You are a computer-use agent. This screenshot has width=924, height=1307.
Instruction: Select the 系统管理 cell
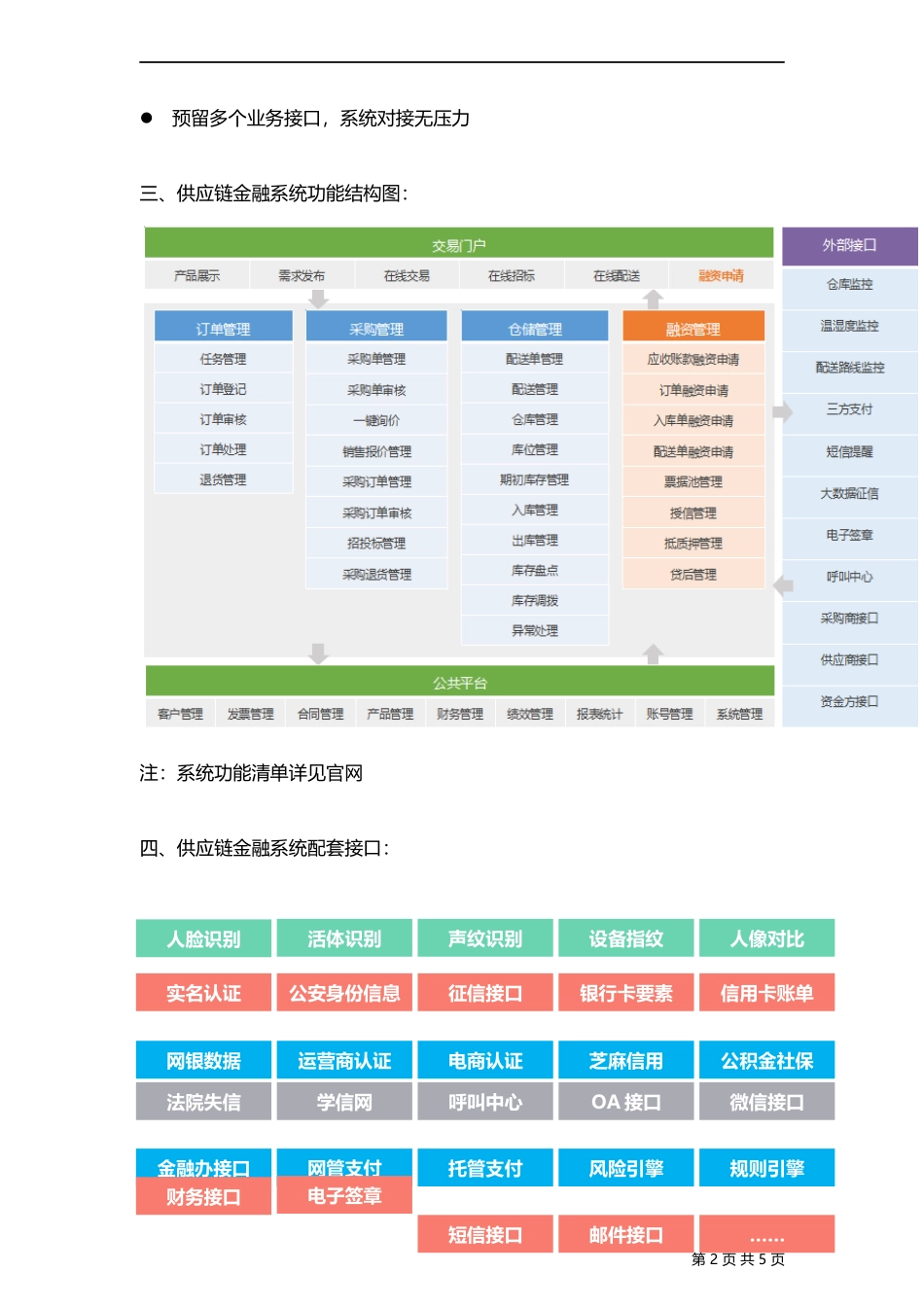[740, 713]
